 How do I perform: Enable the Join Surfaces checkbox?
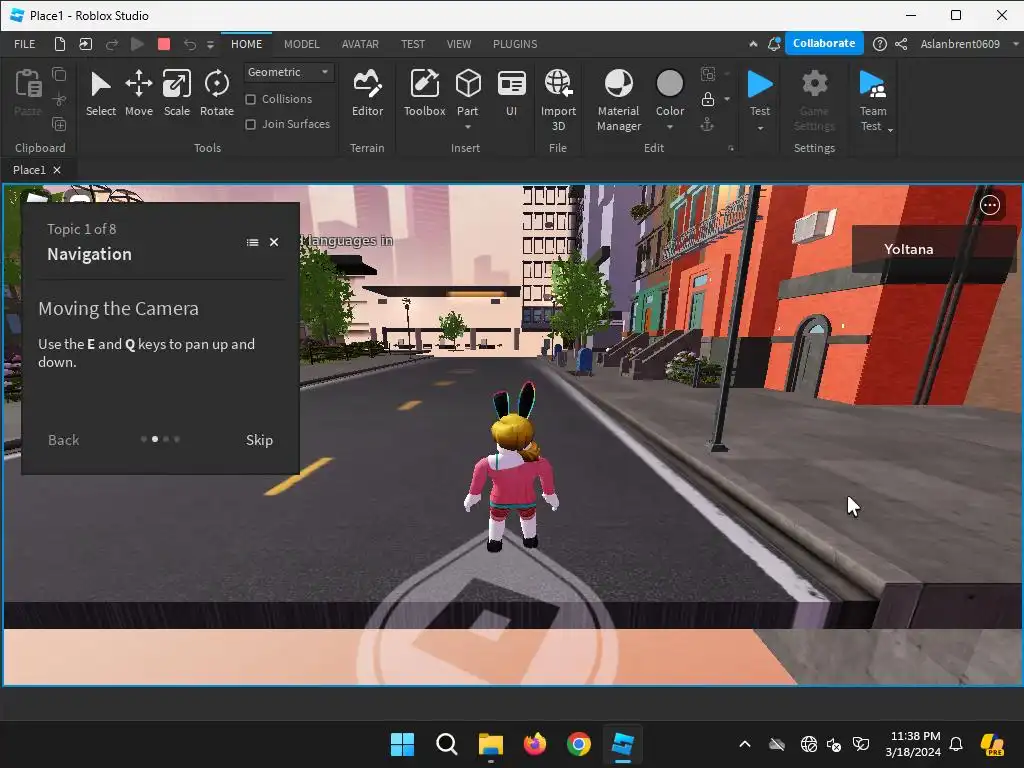click(x=250, y=124)
